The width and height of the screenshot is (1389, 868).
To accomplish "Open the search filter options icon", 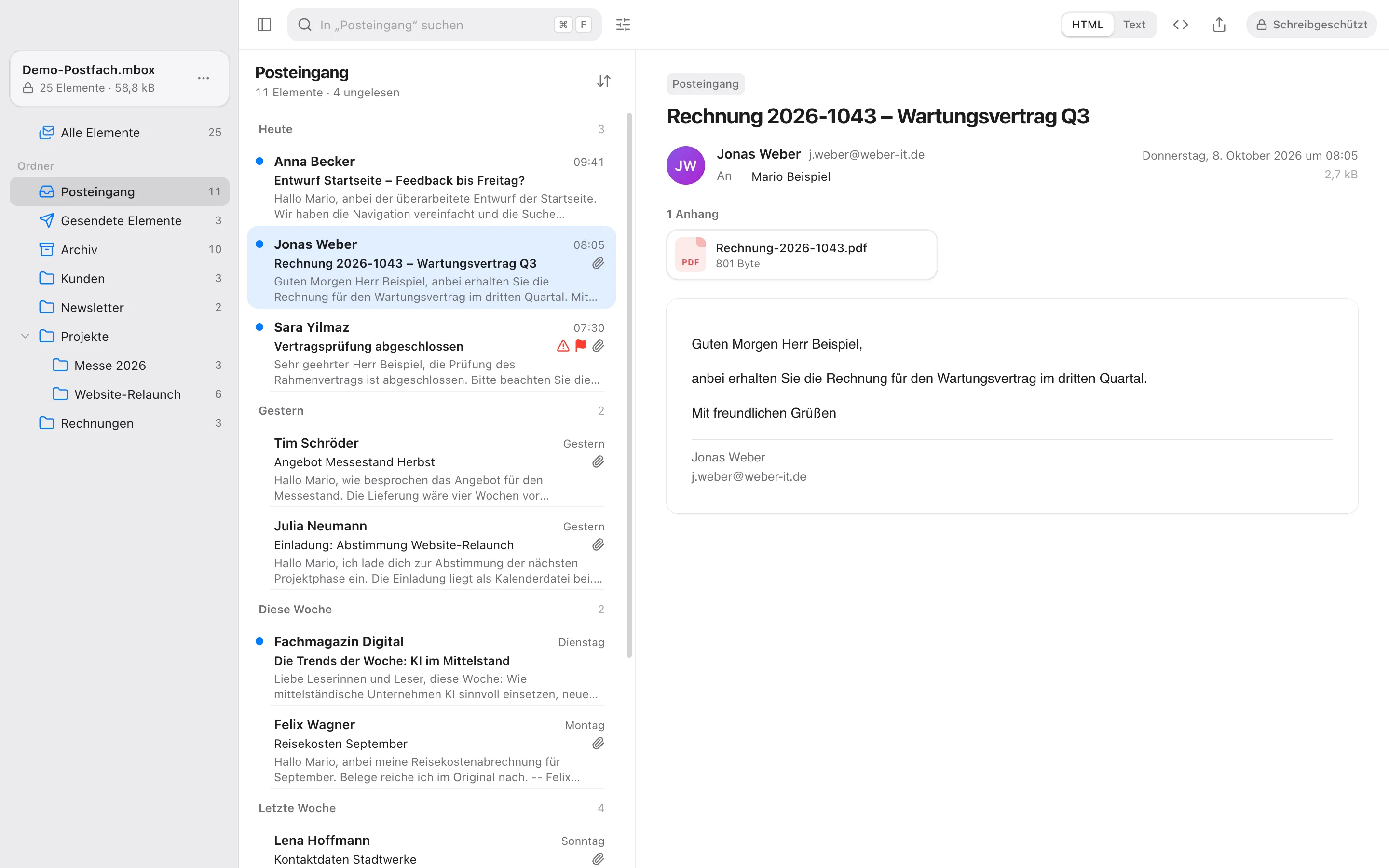I will (623, 25).
